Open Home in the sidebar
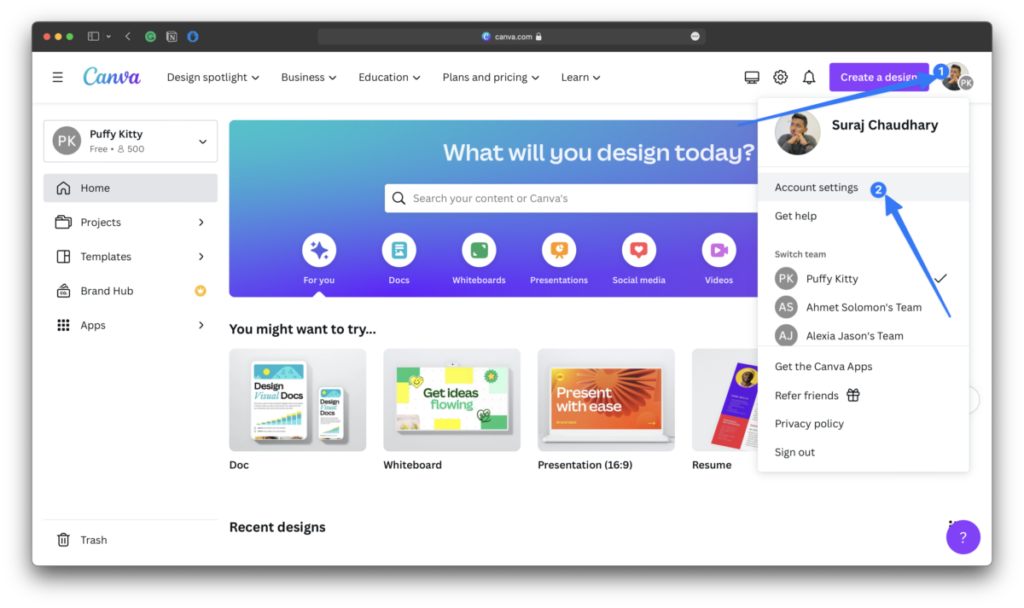This screenshot has width=1024, height=608. [x=131, y=188]
